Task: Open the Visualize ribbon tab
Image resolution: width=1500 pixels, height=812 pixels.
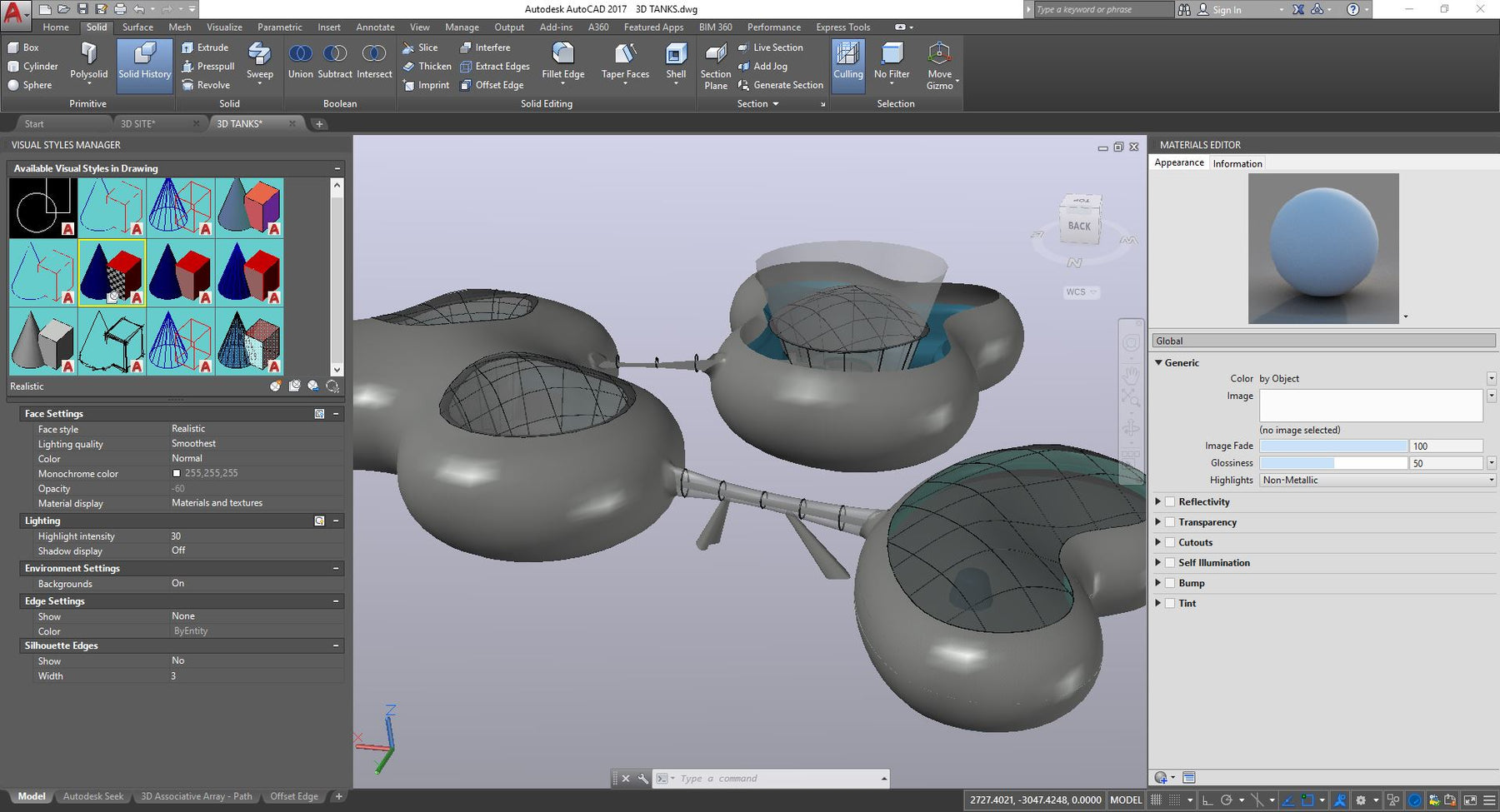Action: (x=224, y=27)
